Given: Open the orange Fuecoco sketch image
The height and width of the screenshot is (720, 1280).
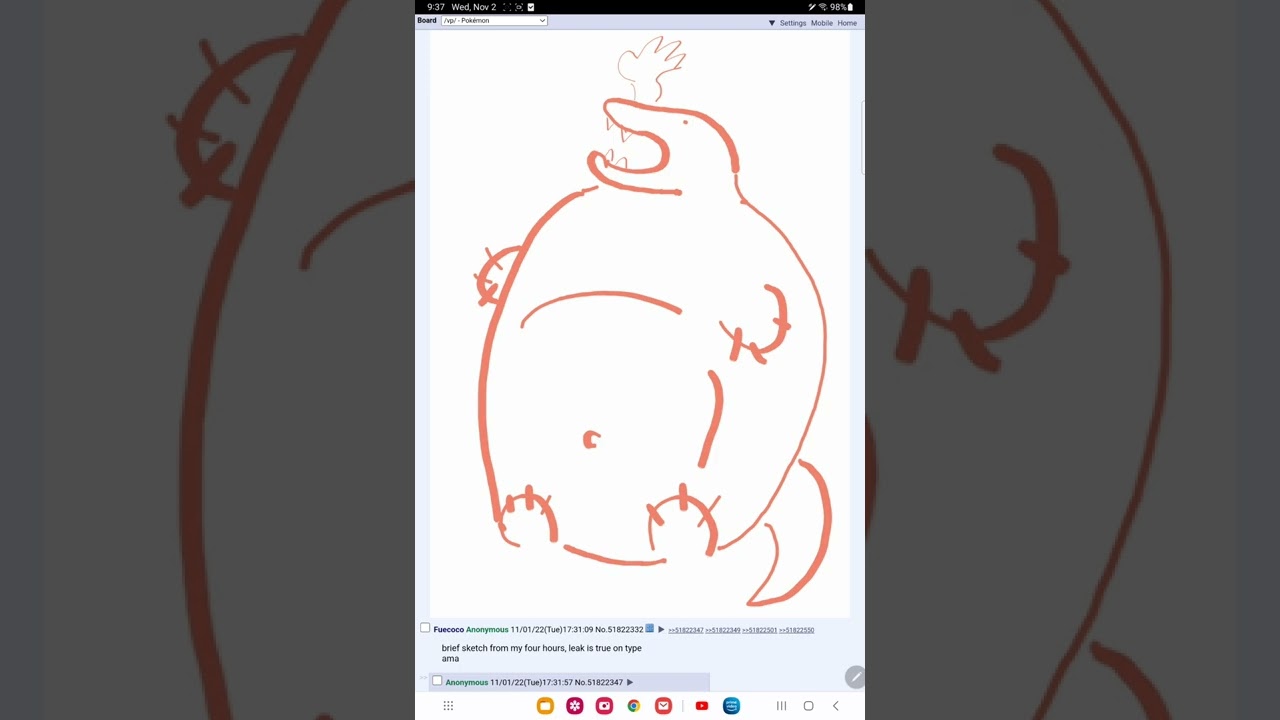Looking at the screenshot, I should pos(640,323).
